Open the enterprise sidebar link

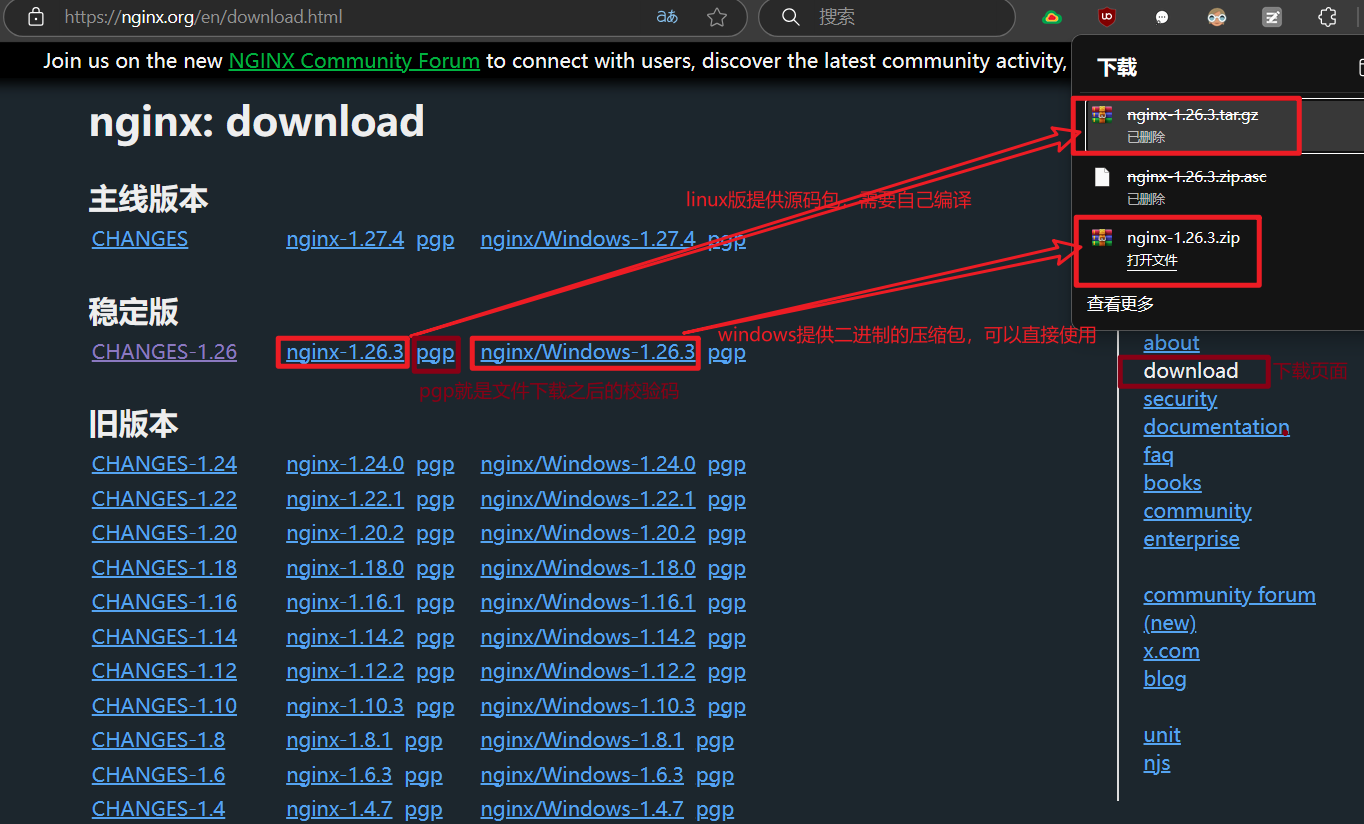(x=1191, y=539)
